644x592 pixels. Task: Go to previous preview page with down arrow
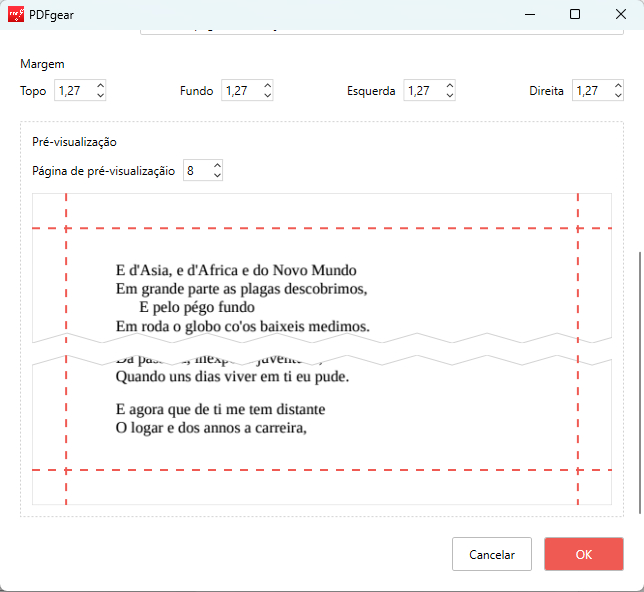coord(217,176)
